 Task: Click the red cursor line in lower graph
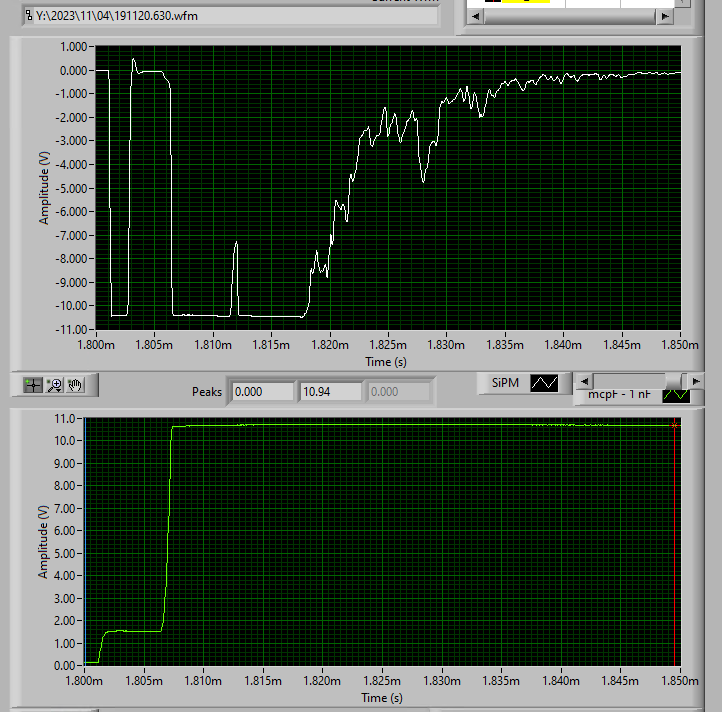click(675, 543)
